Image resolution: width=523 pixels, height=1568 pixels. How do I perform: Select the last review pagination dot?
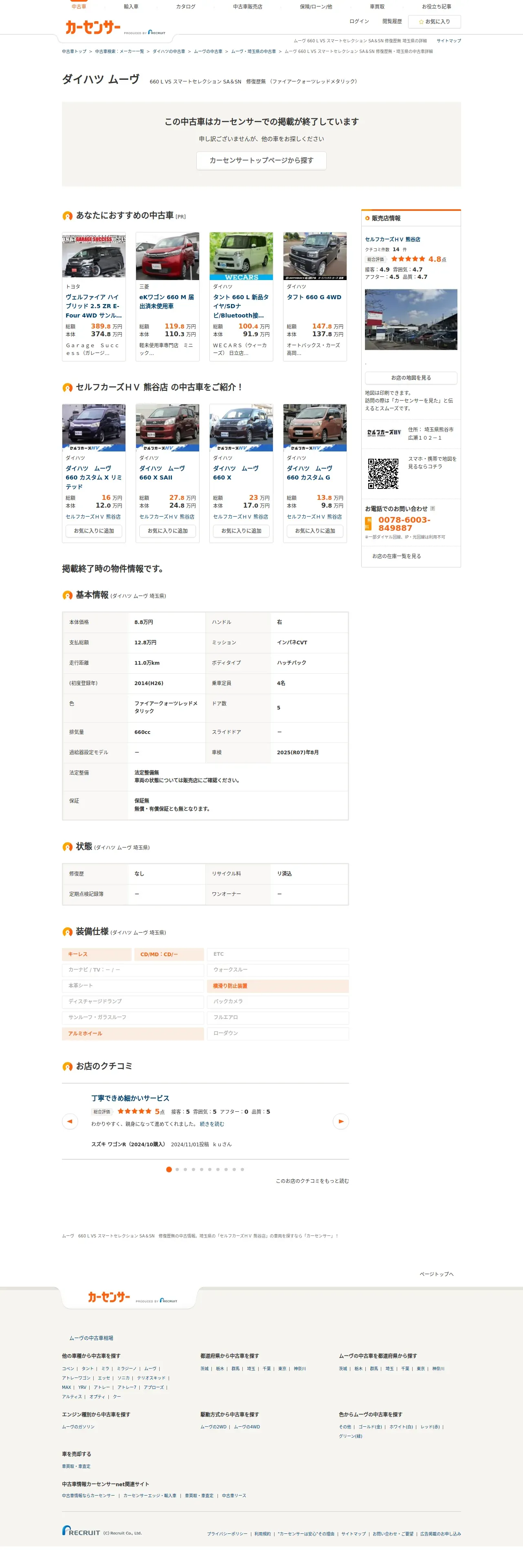242,1169
